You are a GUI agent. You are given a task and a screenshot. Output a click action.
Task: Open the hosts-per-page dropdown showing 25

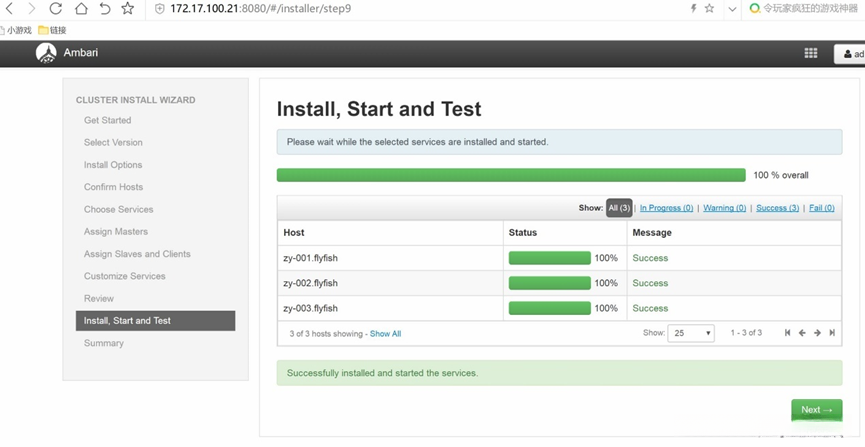[x=691, y=333]
